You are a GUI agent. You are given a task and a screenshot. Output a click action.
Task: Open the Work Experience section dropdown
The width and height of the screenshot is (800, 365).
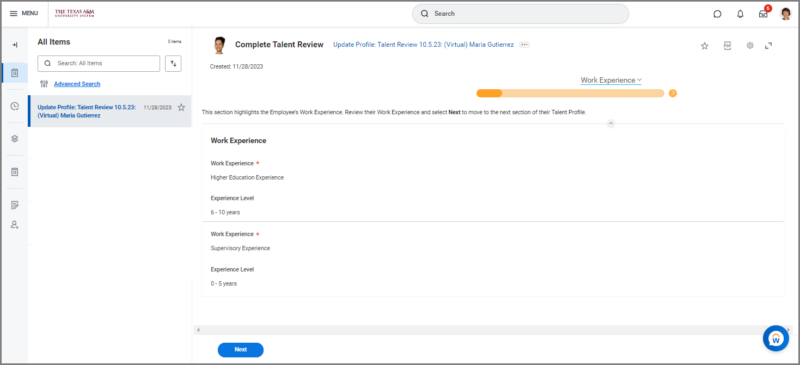[x=611, y=80]
